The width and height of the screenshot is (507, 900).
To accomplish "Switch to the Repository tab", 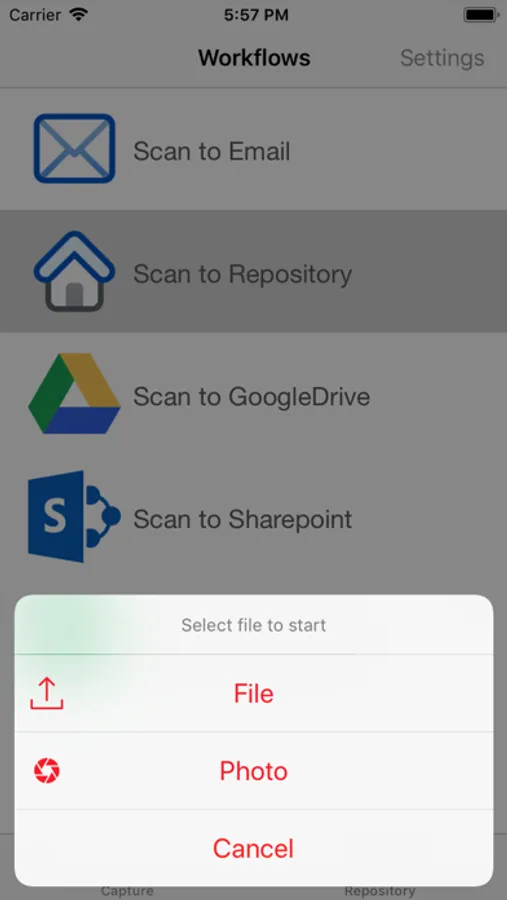I will click(380, 891).
